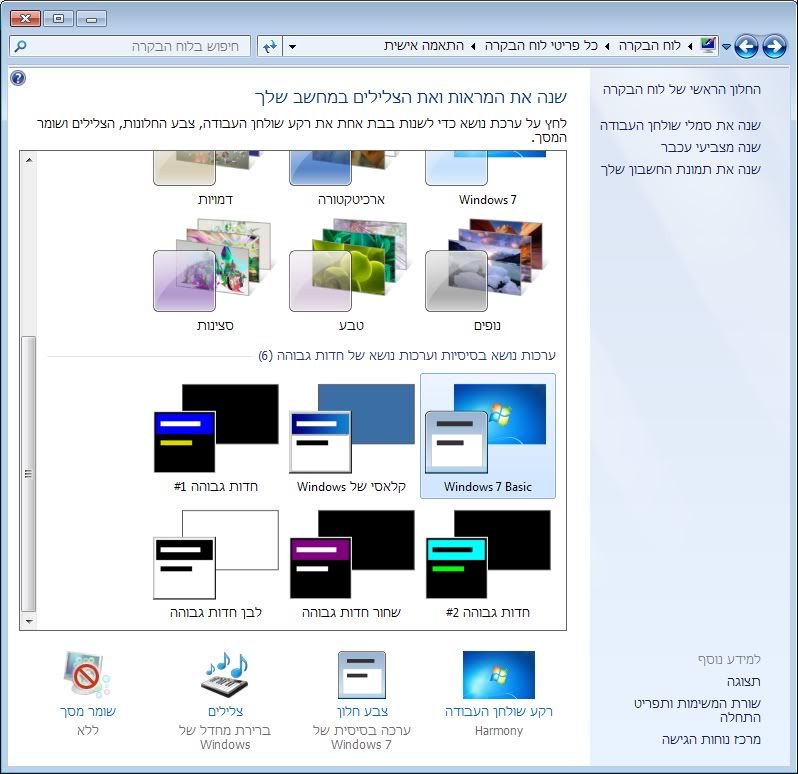
Task: Open שנה מצביעי עכבר link
Action: point(710,147)
